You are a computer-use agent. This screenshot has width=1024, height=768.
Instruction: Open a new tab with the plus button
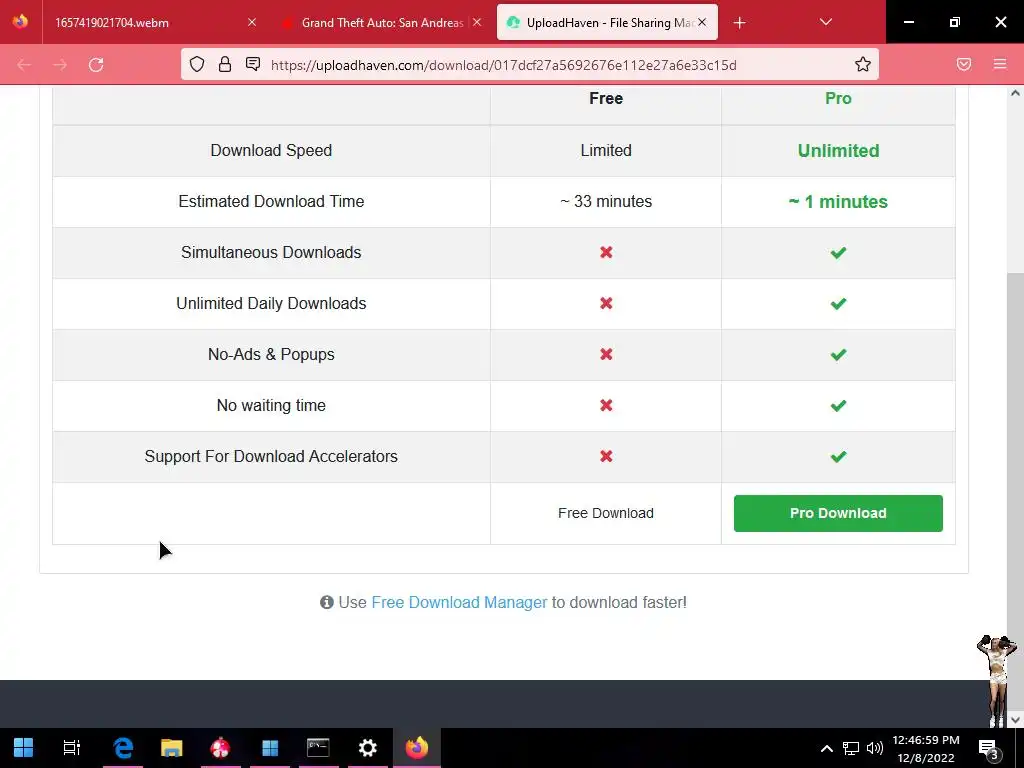(x=739, y=23)
